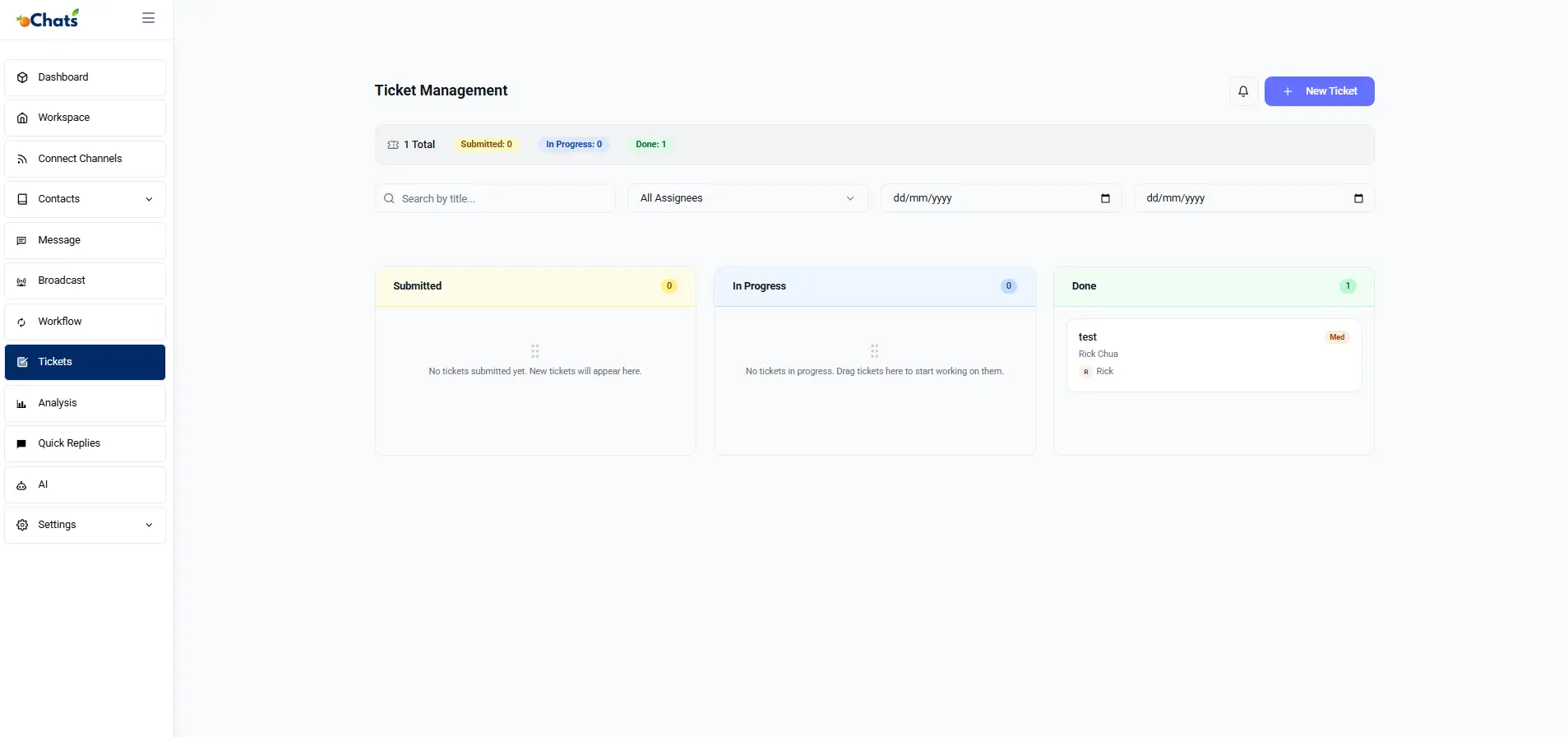1568x737 pixels.
Task: Click the 1 Total label
Action: pos(419,145)
